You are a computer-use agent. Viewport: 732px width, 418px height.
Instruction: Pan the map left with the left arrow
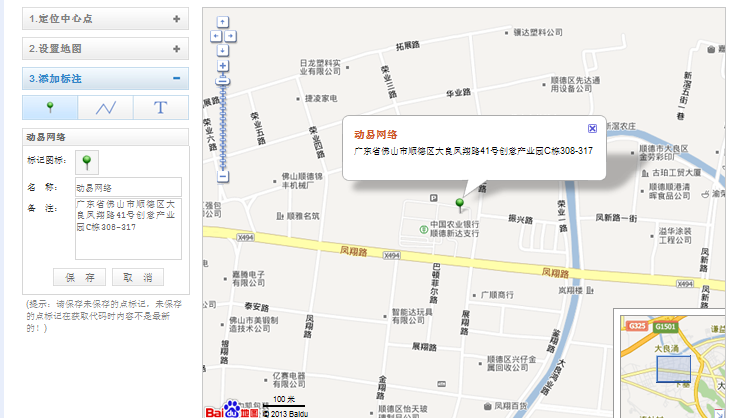[x=216, y=36]
